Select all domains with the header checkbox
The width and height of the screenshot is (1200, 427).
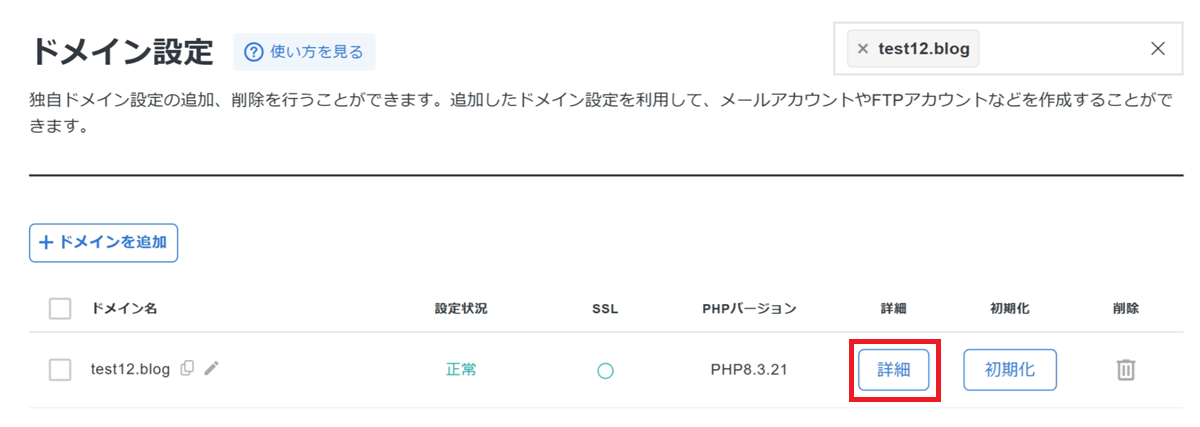(60, 308)
